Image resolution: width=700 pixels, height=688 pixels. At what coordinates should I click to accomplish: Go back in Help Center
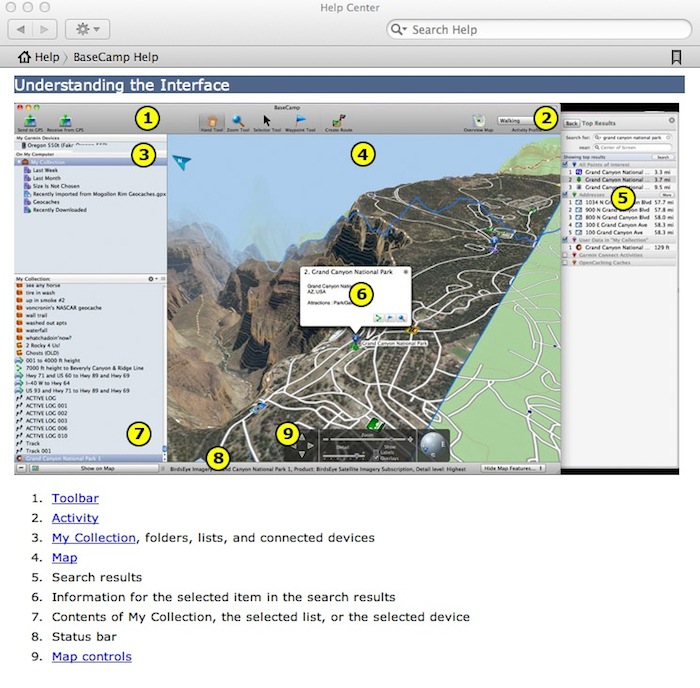pyautogui.click(x=20, y=29)
